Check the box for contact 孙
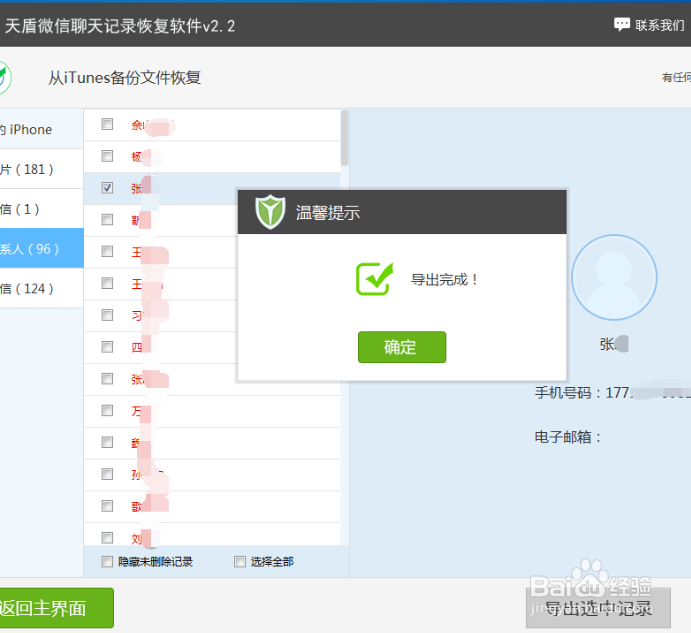Viewport: 691px width, 633px height. 107,474
